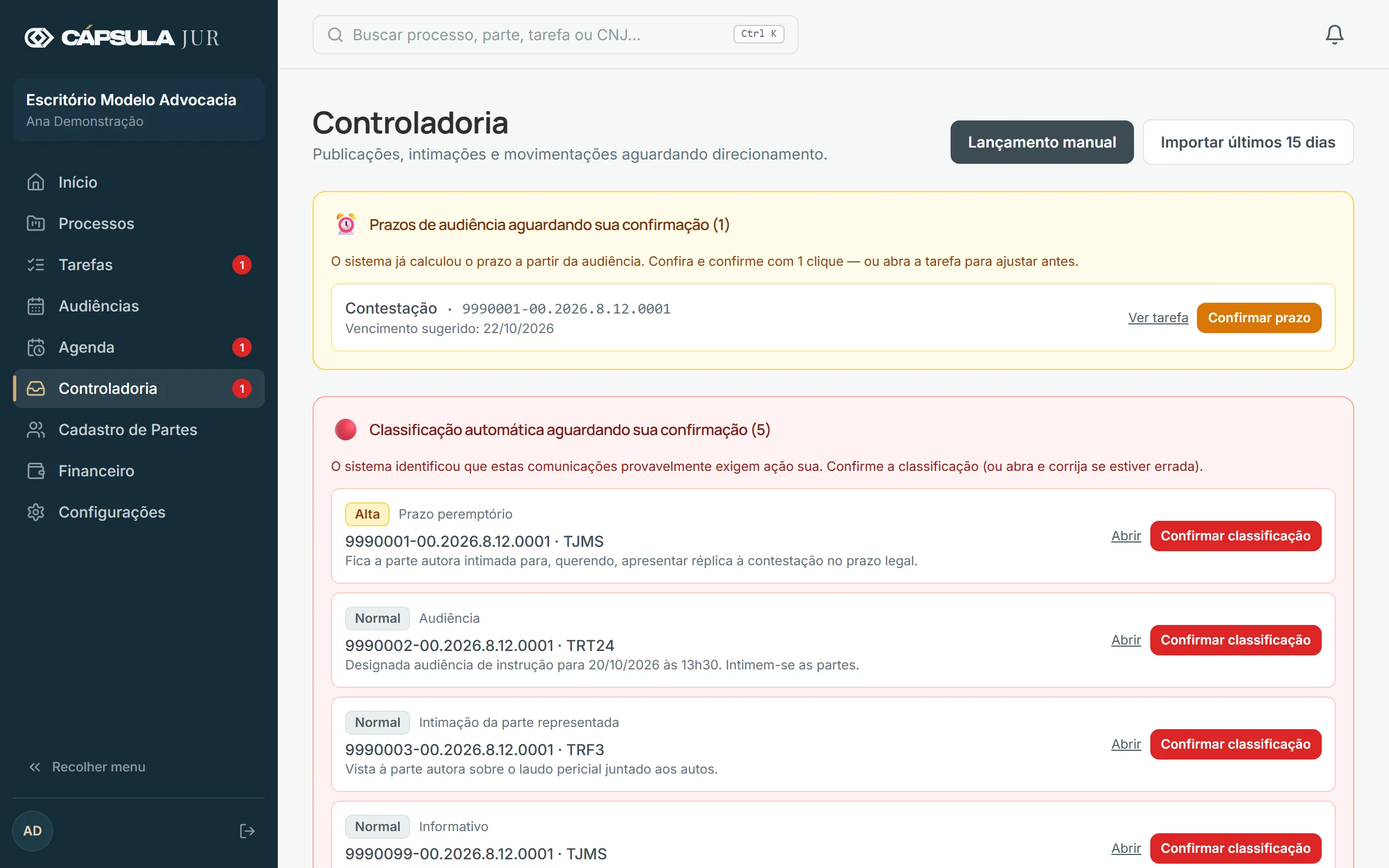Image resolution: width=1389 pixels, height=868 pixels.
Task: Click the Audiências calendar icon
Action: click(x=36, y=306)
